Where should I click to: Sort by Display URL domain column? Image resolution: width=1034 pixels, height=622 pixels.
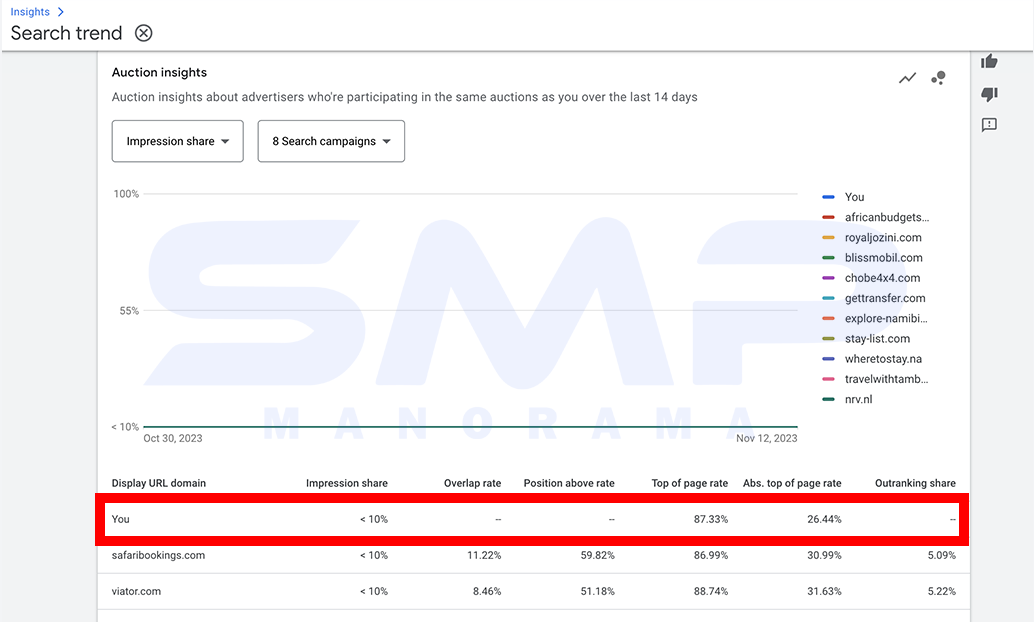point(159,483)
